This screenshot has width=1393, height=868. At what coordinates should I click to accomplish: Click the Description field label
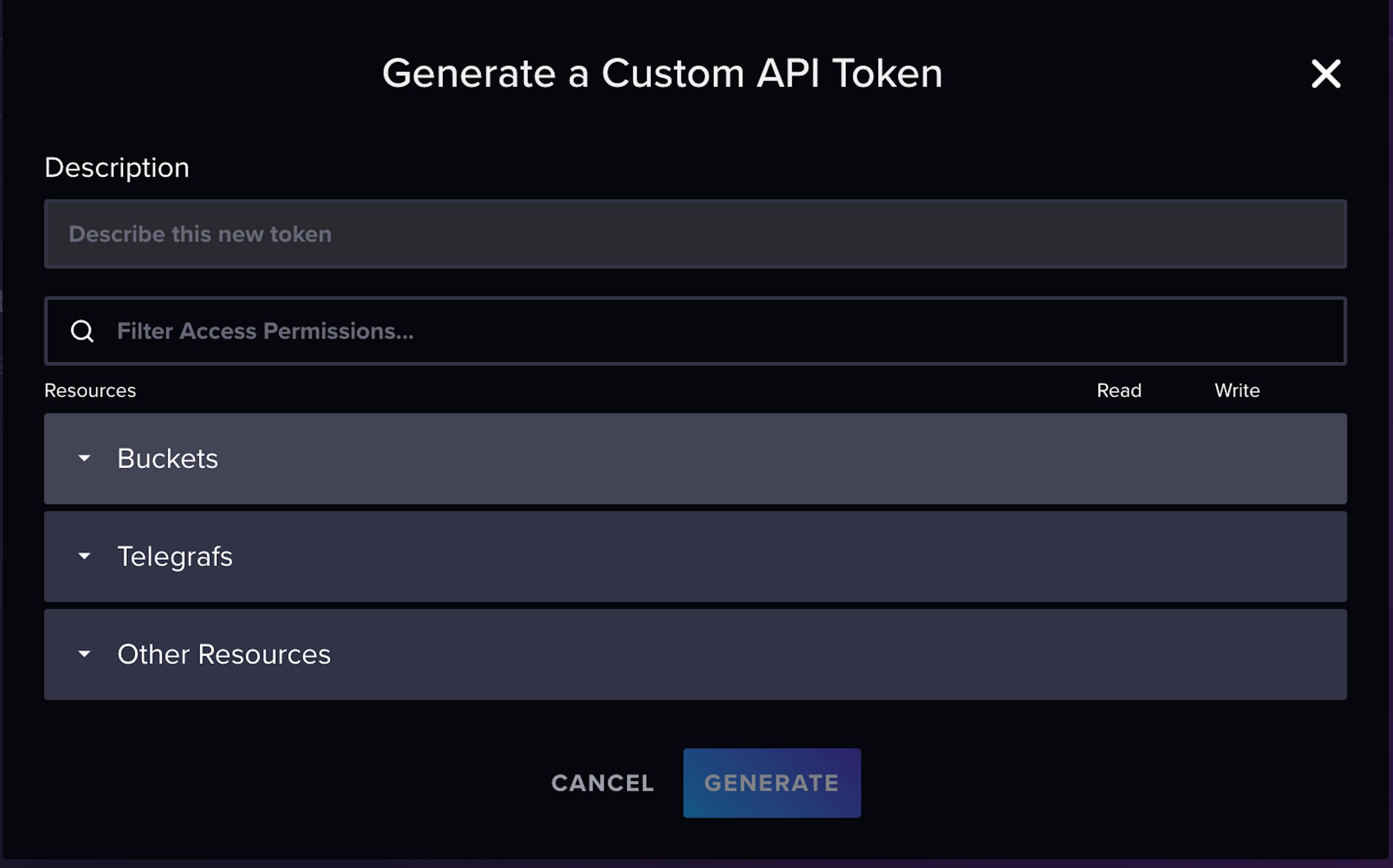pyautogui.click(x=117, y=168)
